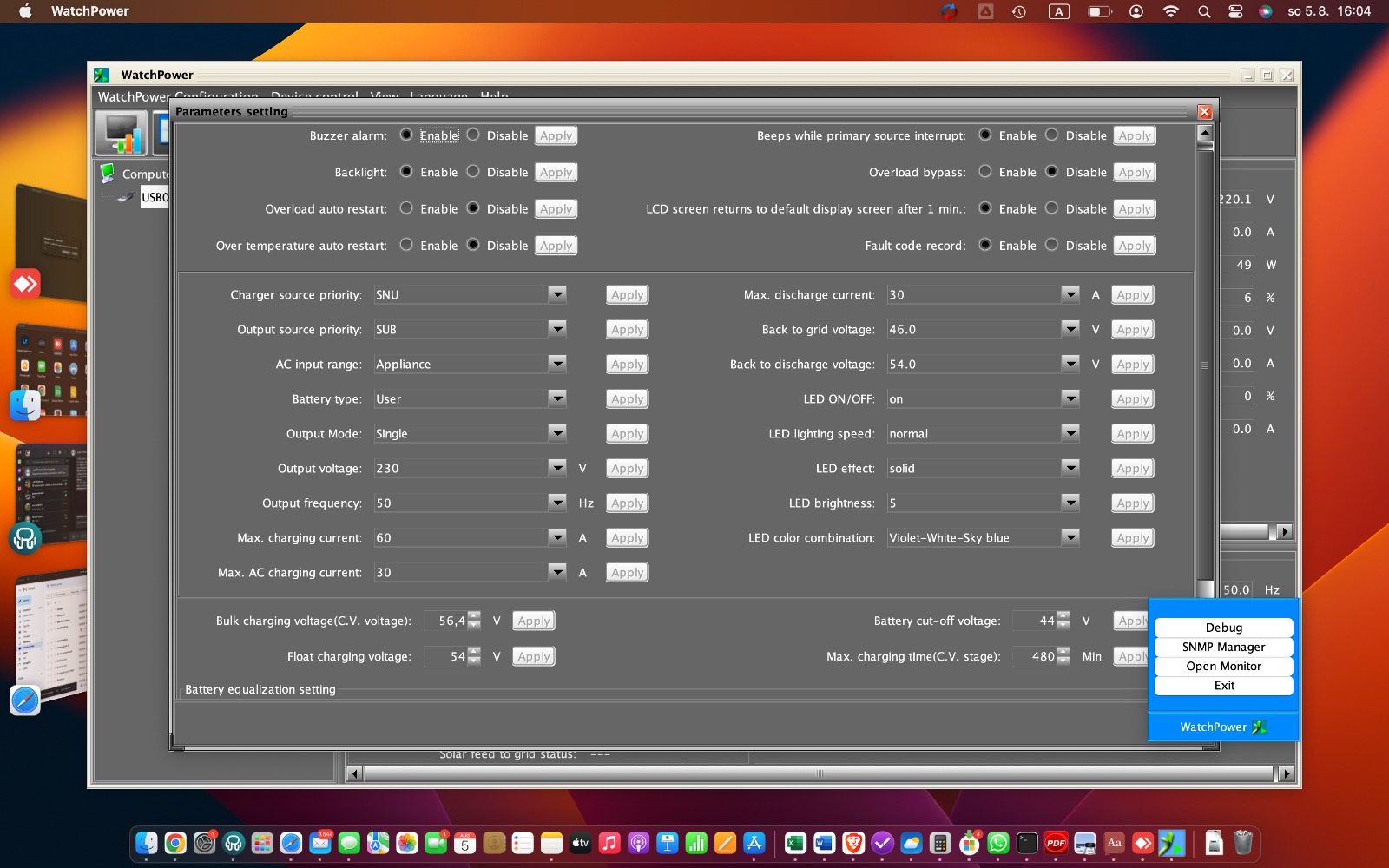
Task: Choose Open Monitor from the tray menu
Action: pos(1223,666)
